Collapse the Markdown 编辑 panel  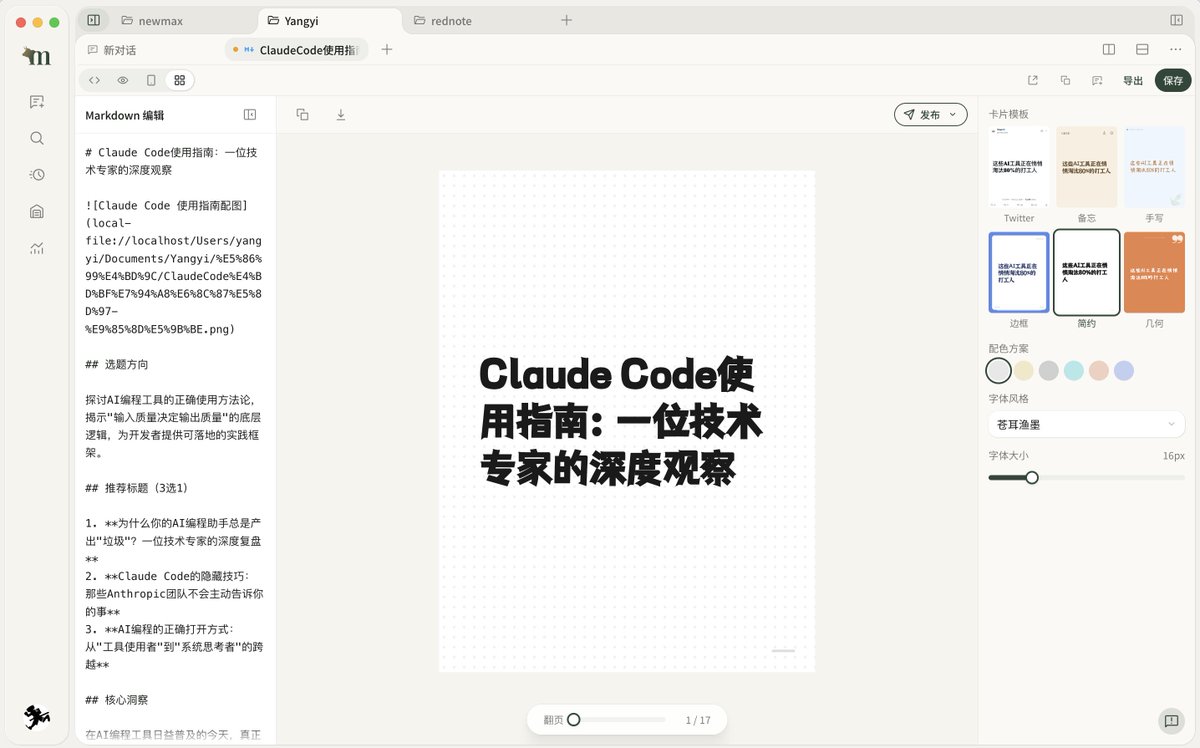pyautogui.click(x=250, y=115)
